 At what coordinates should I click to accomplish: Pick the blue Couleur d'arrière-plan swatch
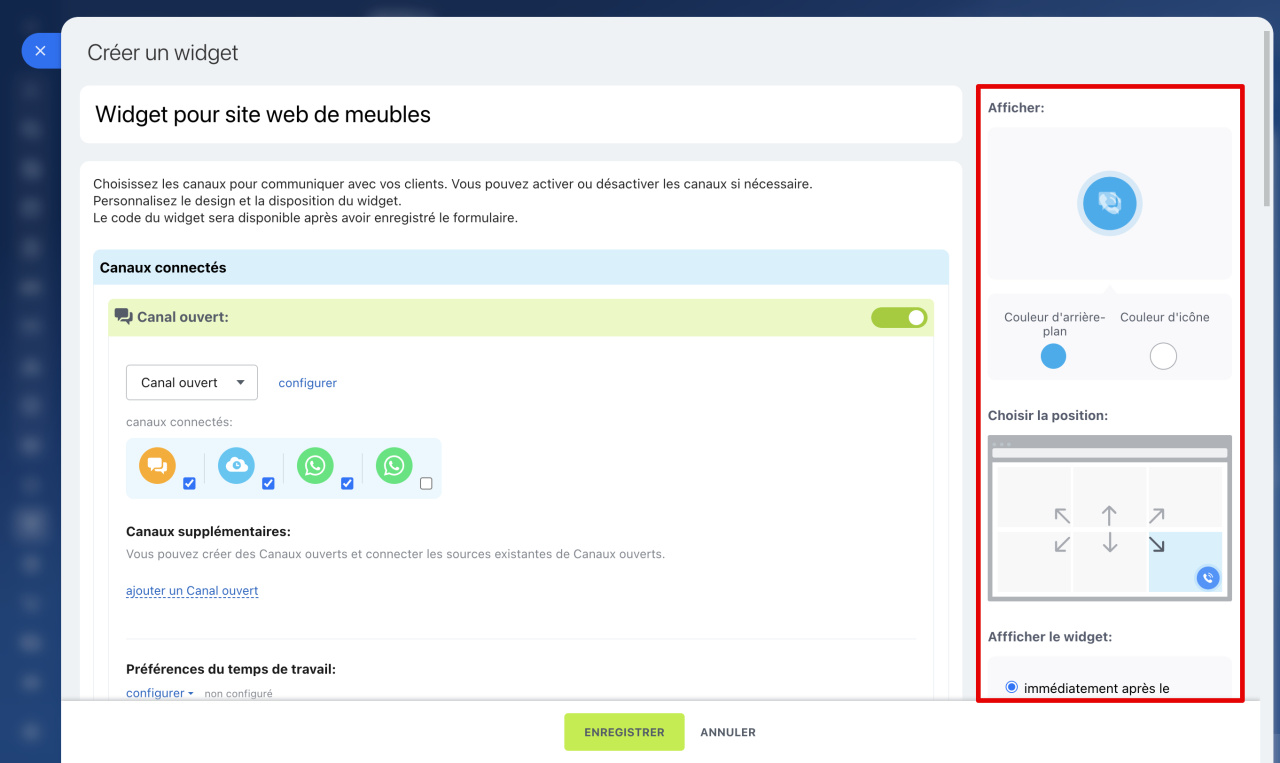[1053, 356]
